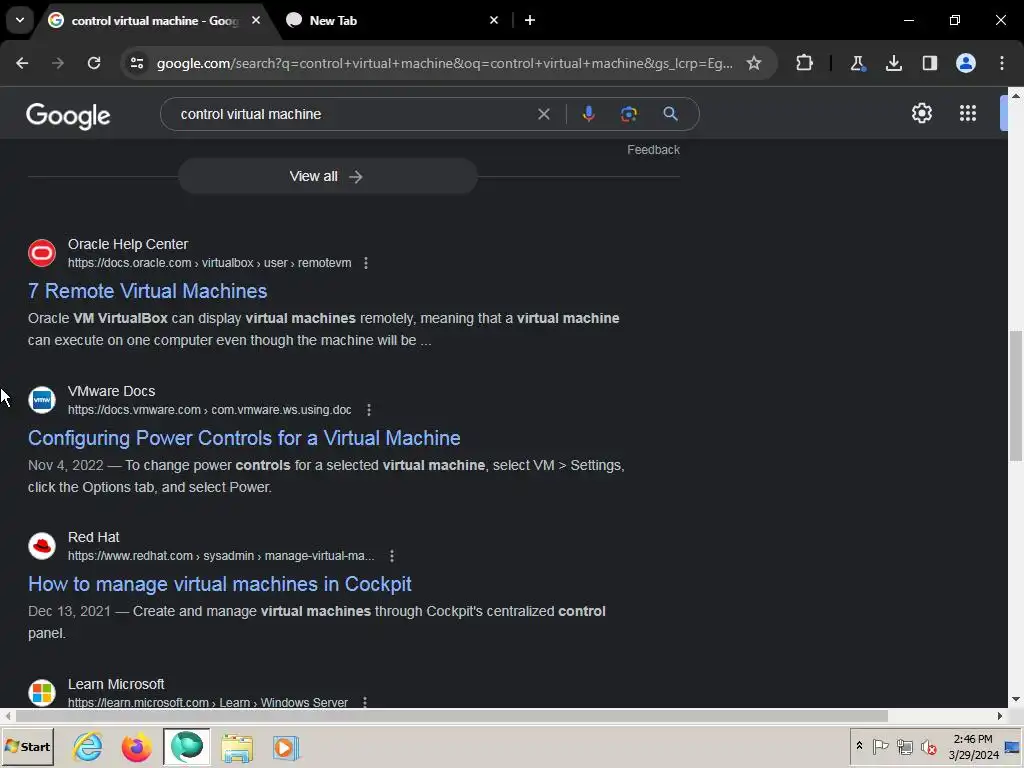Open the Windows Start menu
Screen dimensions: 1024x768
[27, 746]
